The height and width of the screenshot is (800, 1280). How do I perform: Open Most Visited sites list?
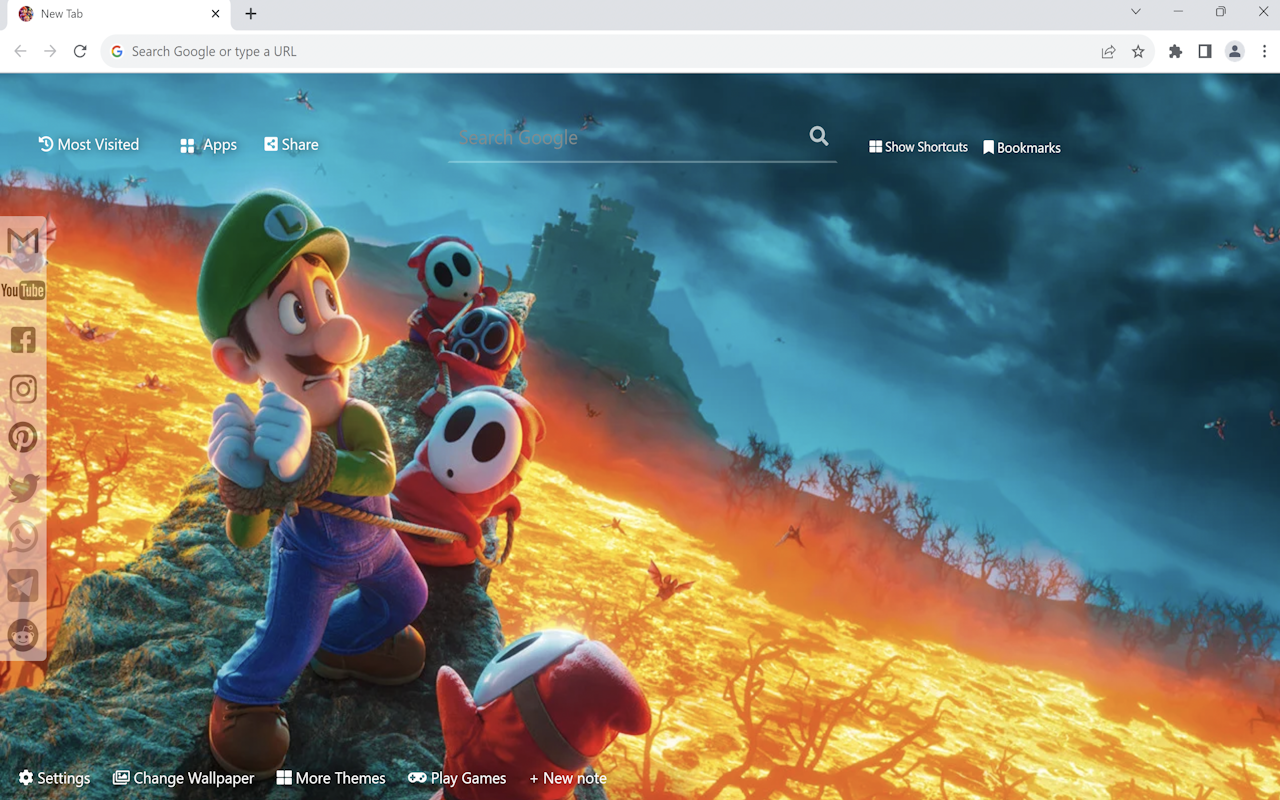click(x=88, y=144)
